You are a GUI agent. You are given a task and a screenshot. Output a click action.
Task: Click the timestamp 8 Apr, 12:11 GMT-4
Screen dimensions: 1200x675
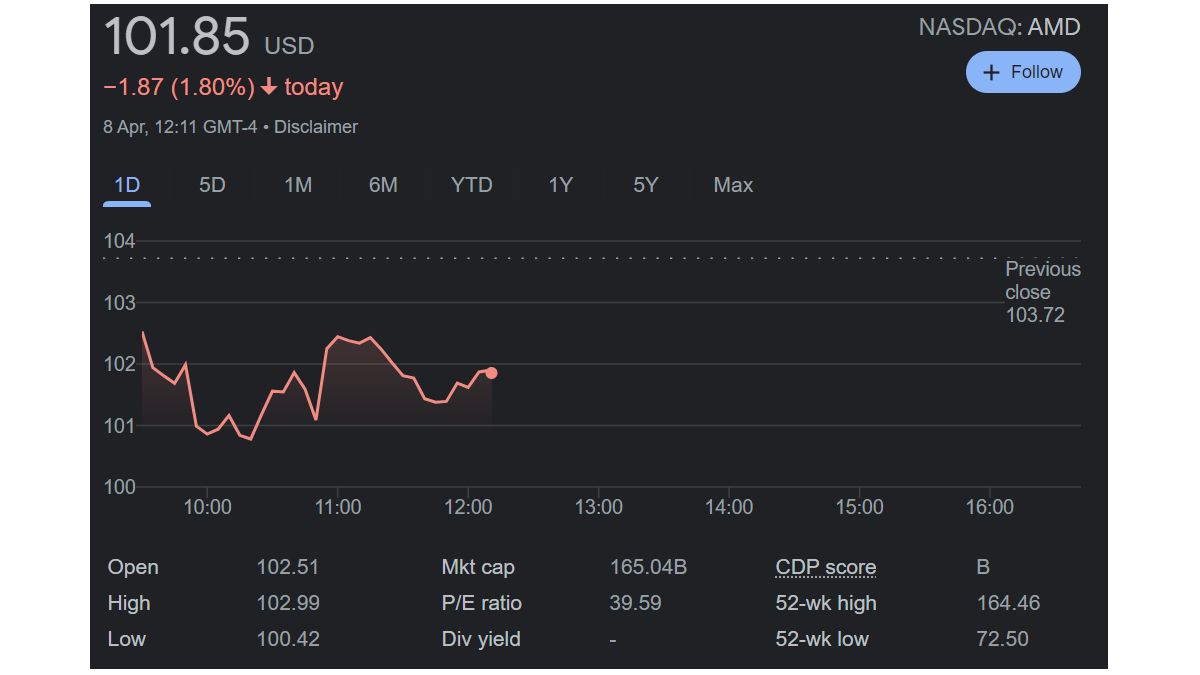(x=180, y=127)
